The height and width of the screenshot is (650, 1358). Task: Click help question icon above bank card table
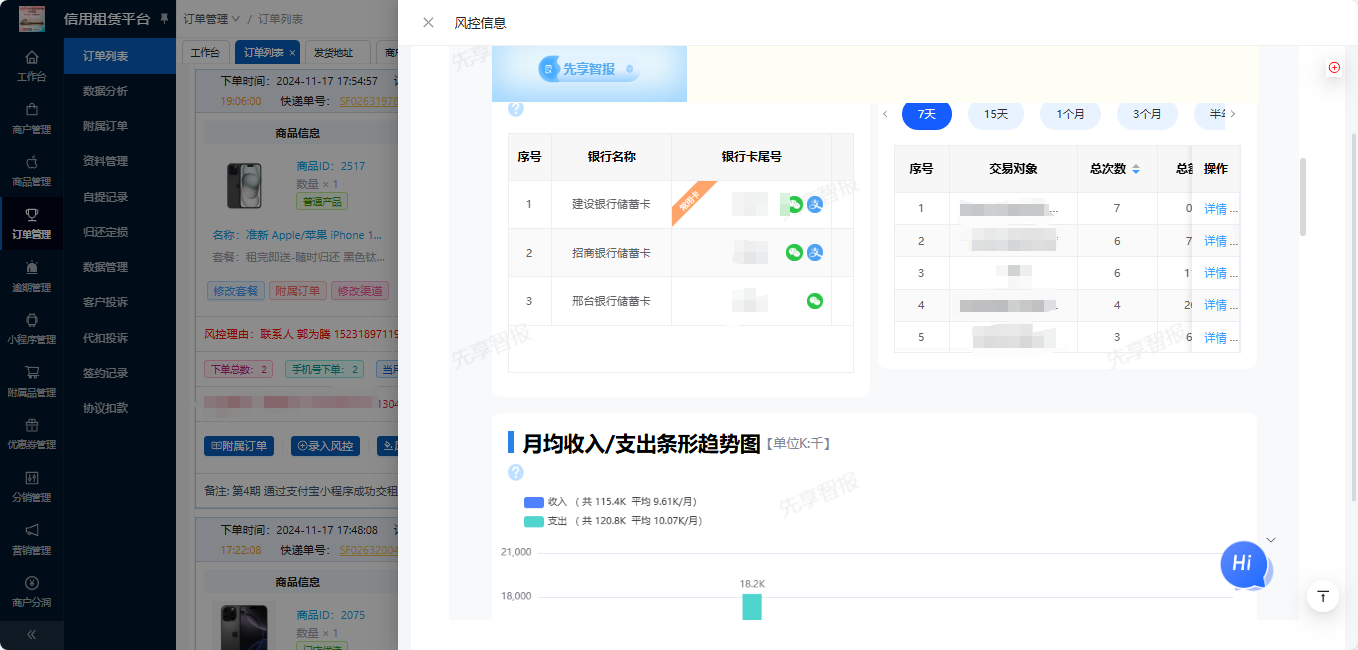point(516,110)
